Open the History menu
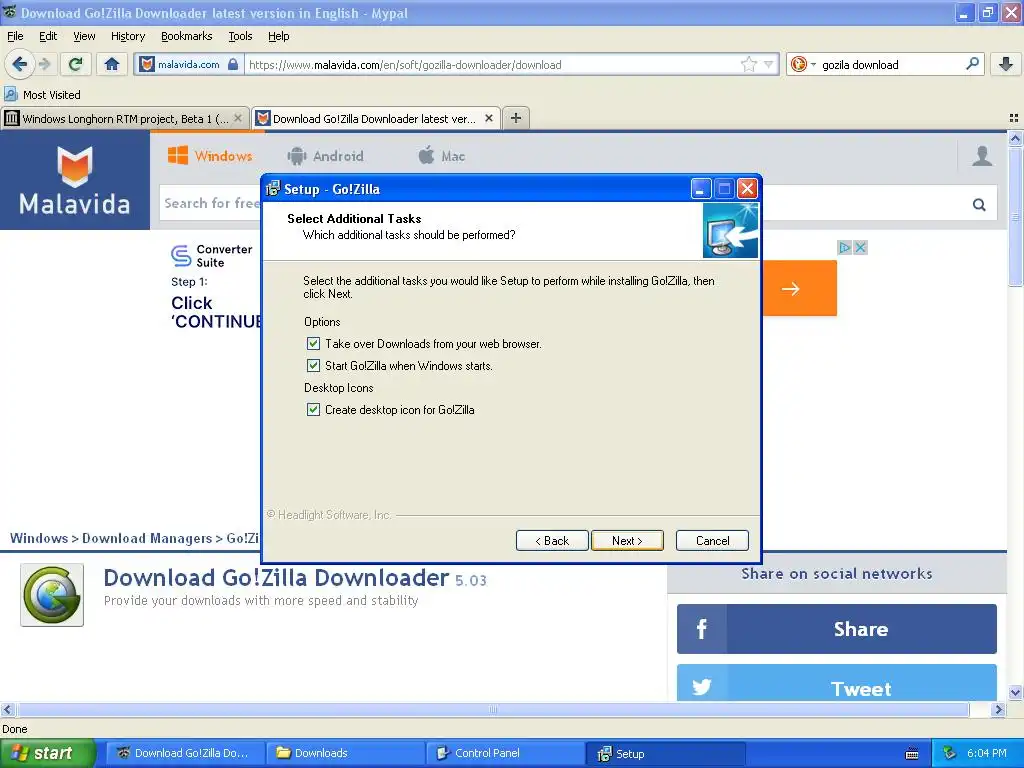 (128, 36)
